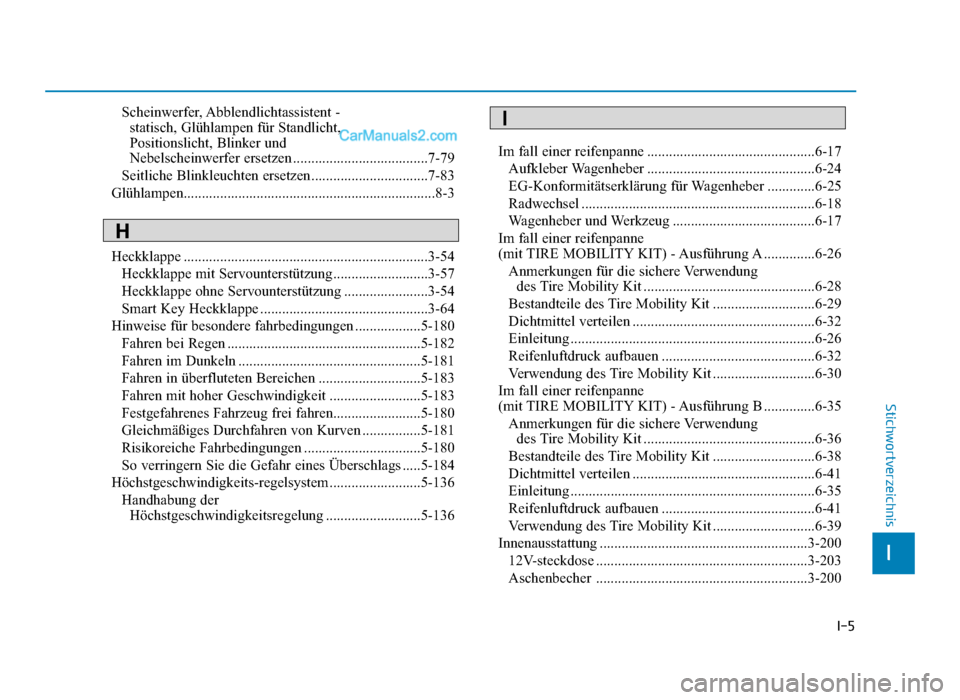Viewport: 960px width, 700px height.
Task: Click page number 6-18 next to 'Radwechsel'
Action: (828, 203)
